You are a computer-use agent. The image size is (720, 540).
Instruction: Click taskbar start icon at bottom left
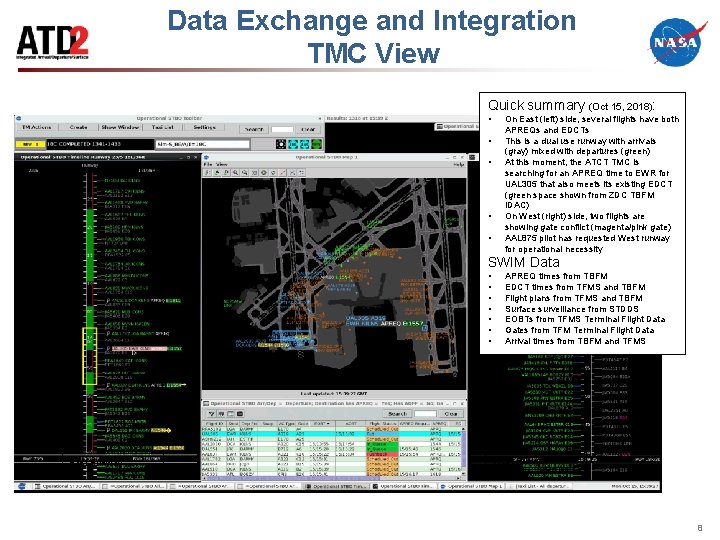(x=22, y=486)
